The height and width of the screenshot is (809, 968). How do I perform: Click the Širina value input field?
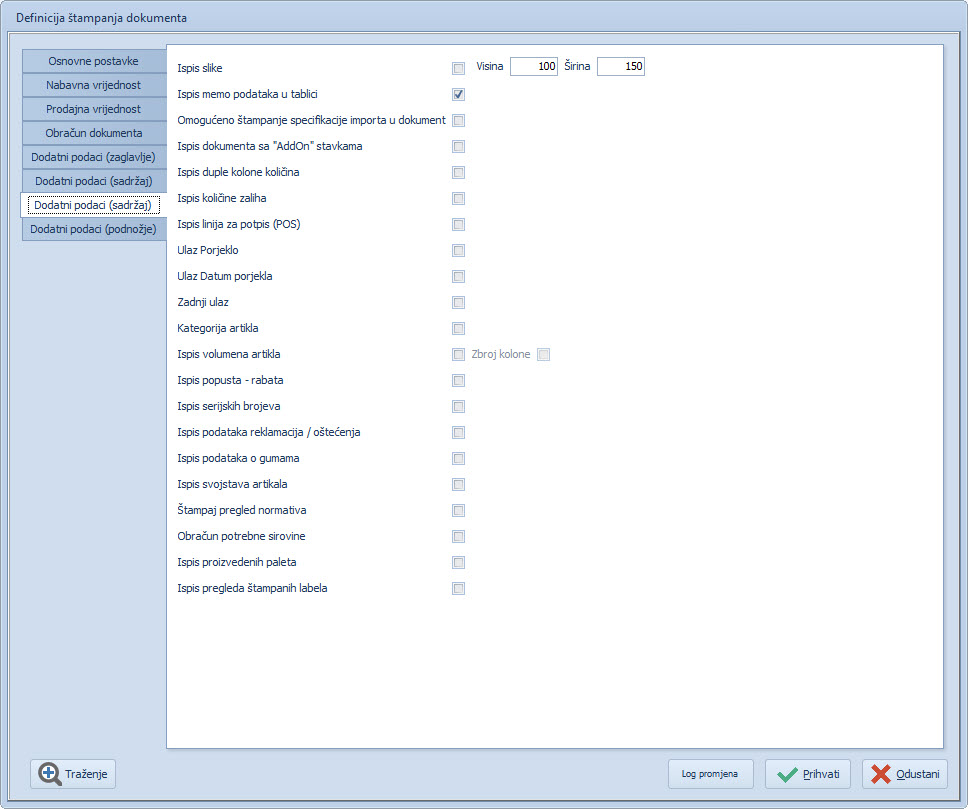[620, 67]
